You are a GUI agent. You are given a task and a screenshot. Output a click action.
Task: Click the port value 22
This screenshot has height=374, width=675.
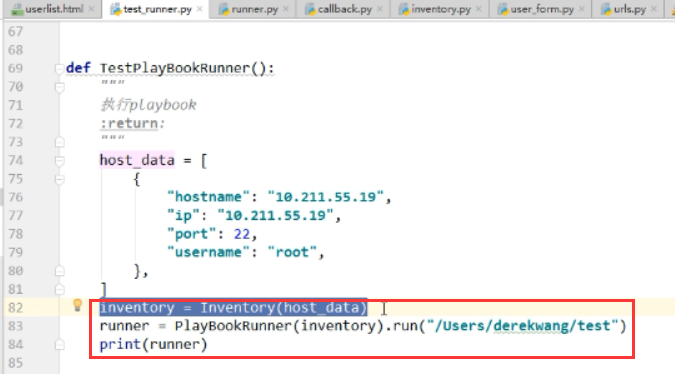point(242,234)
